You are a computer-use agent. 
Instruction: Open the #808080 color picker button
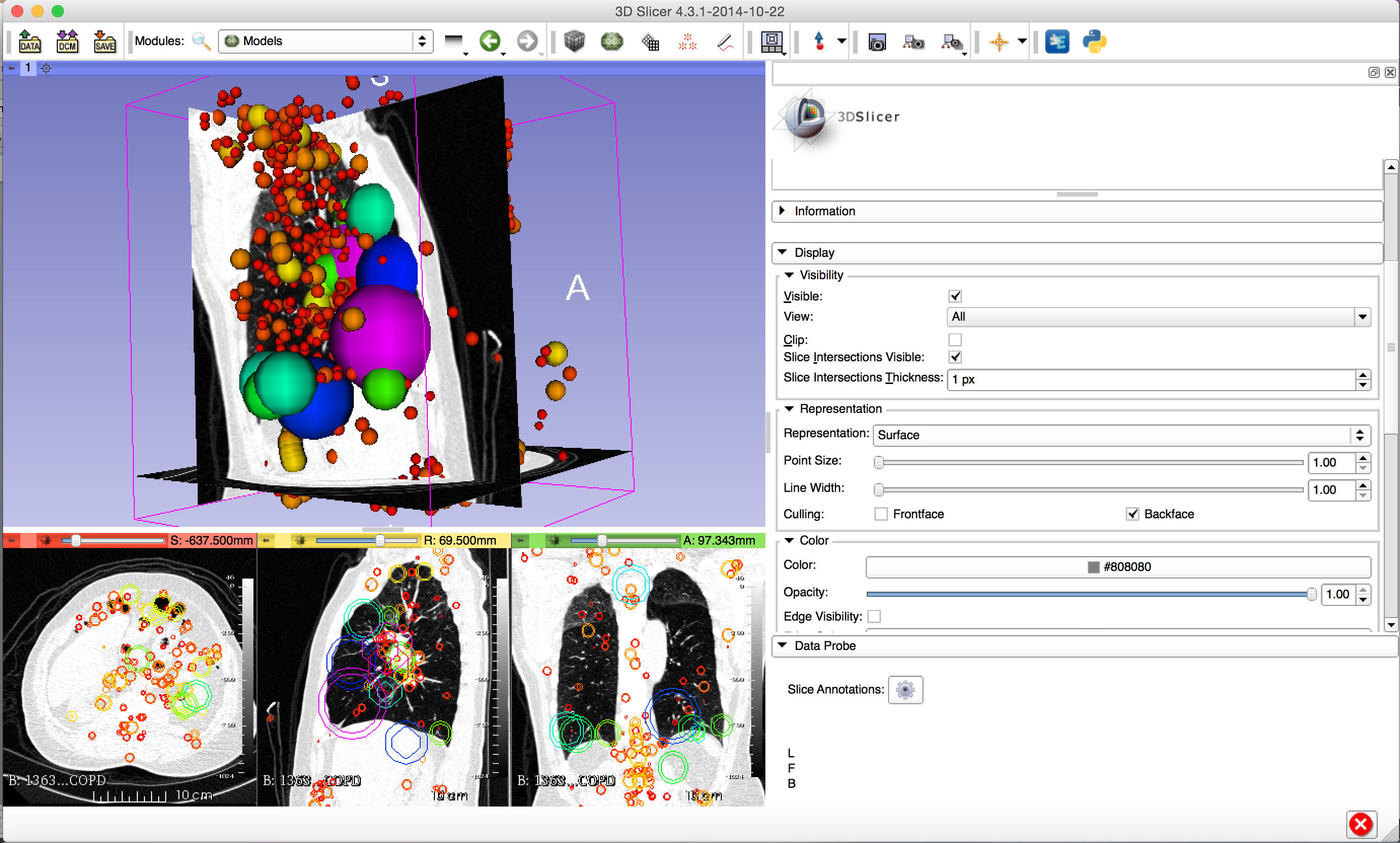click(1118, 567)
